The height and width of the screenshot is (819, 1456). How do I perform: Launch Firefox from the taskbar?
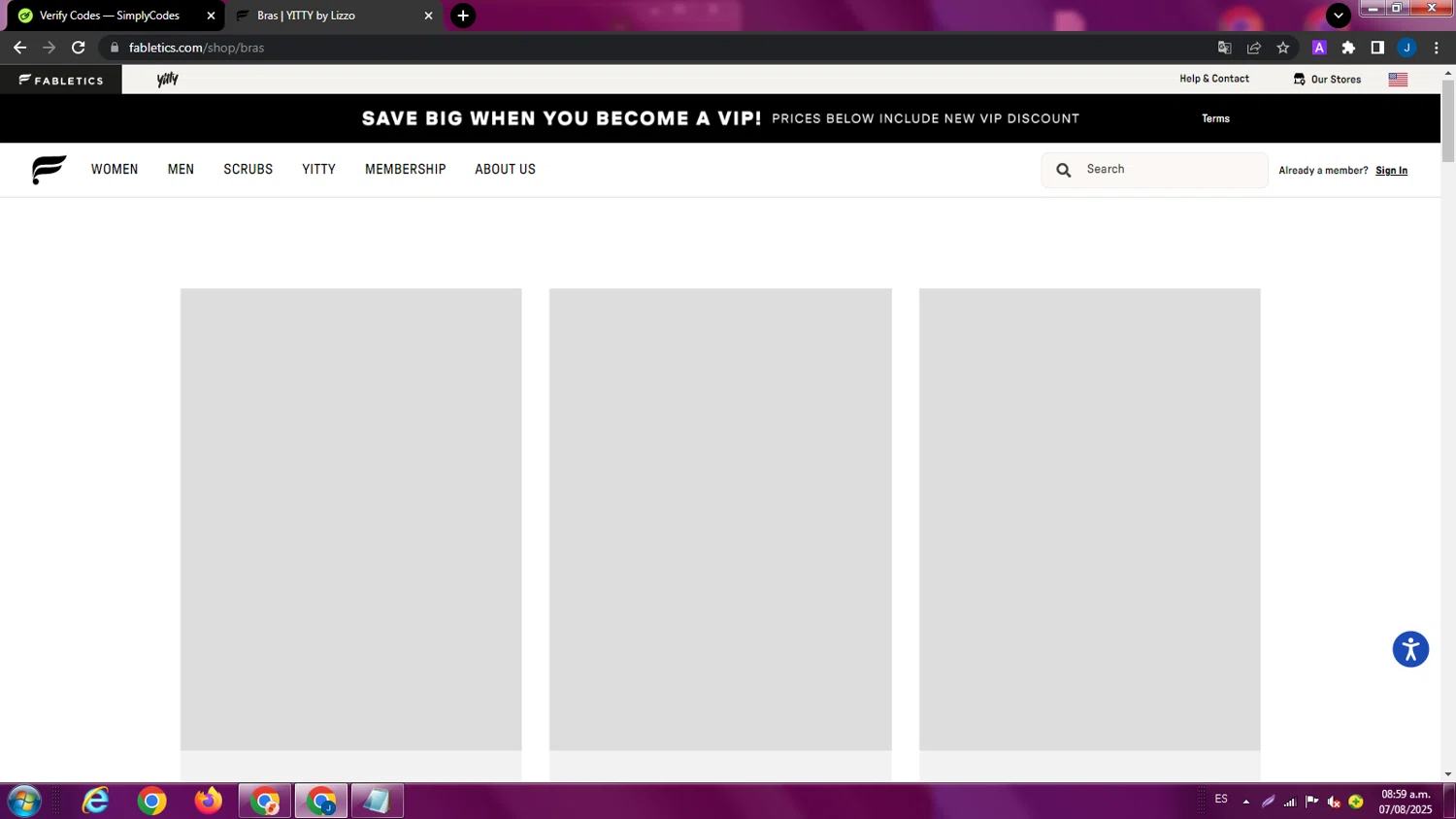208,802
